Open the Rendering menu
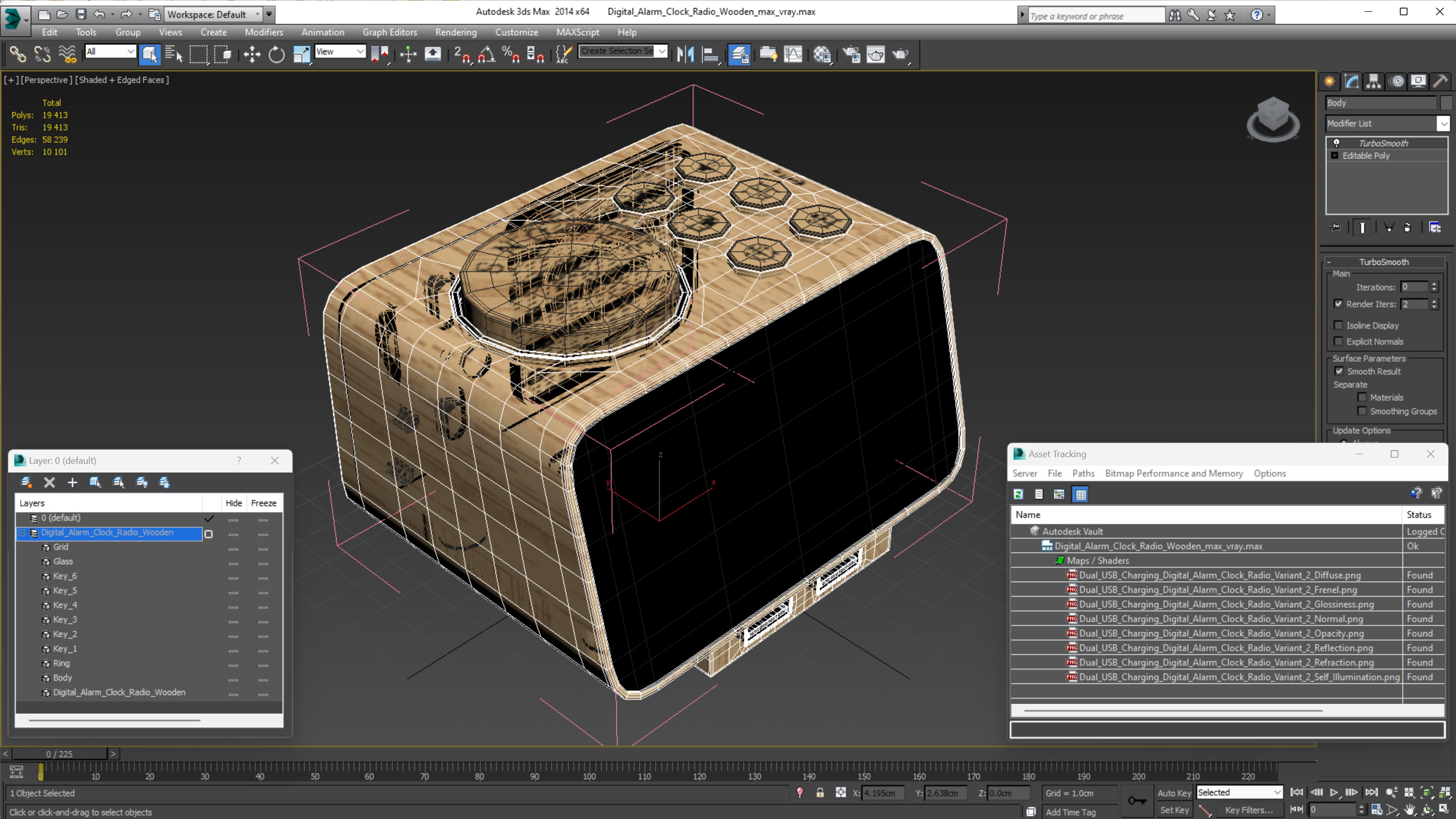The width and height of the screenshot is (1456, 819). point(456,32)
